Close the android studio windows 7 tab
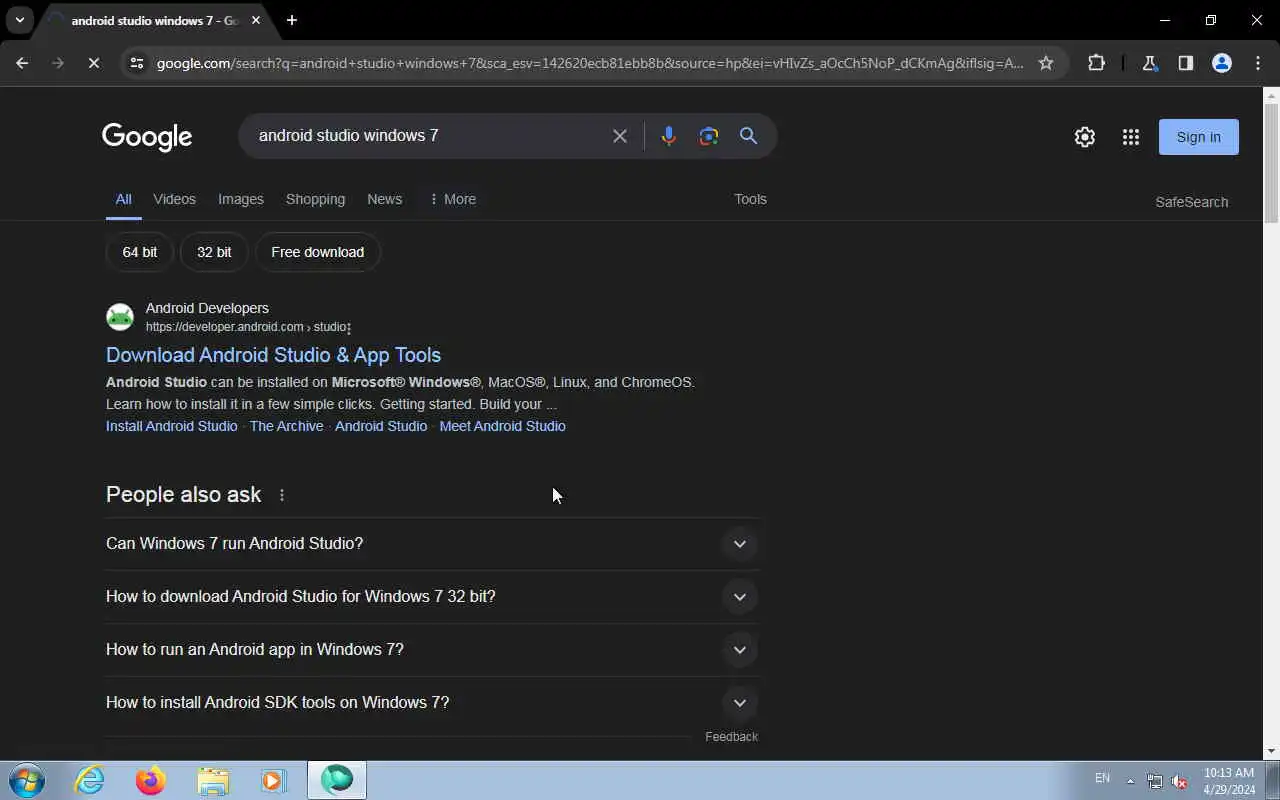Viewport: 1280px width, 800px height. tap(256, 20)
